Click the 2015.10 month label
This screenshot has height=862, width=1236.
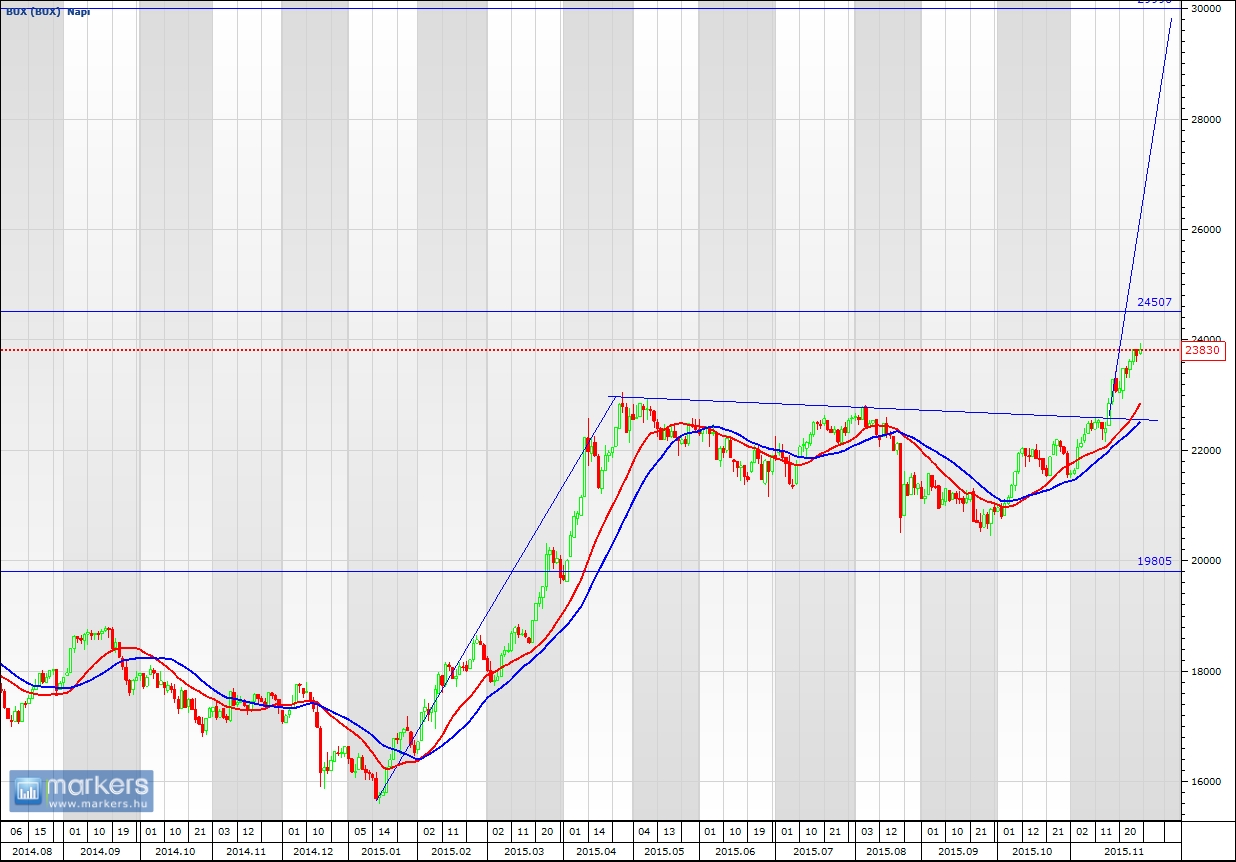point(1033,851)
